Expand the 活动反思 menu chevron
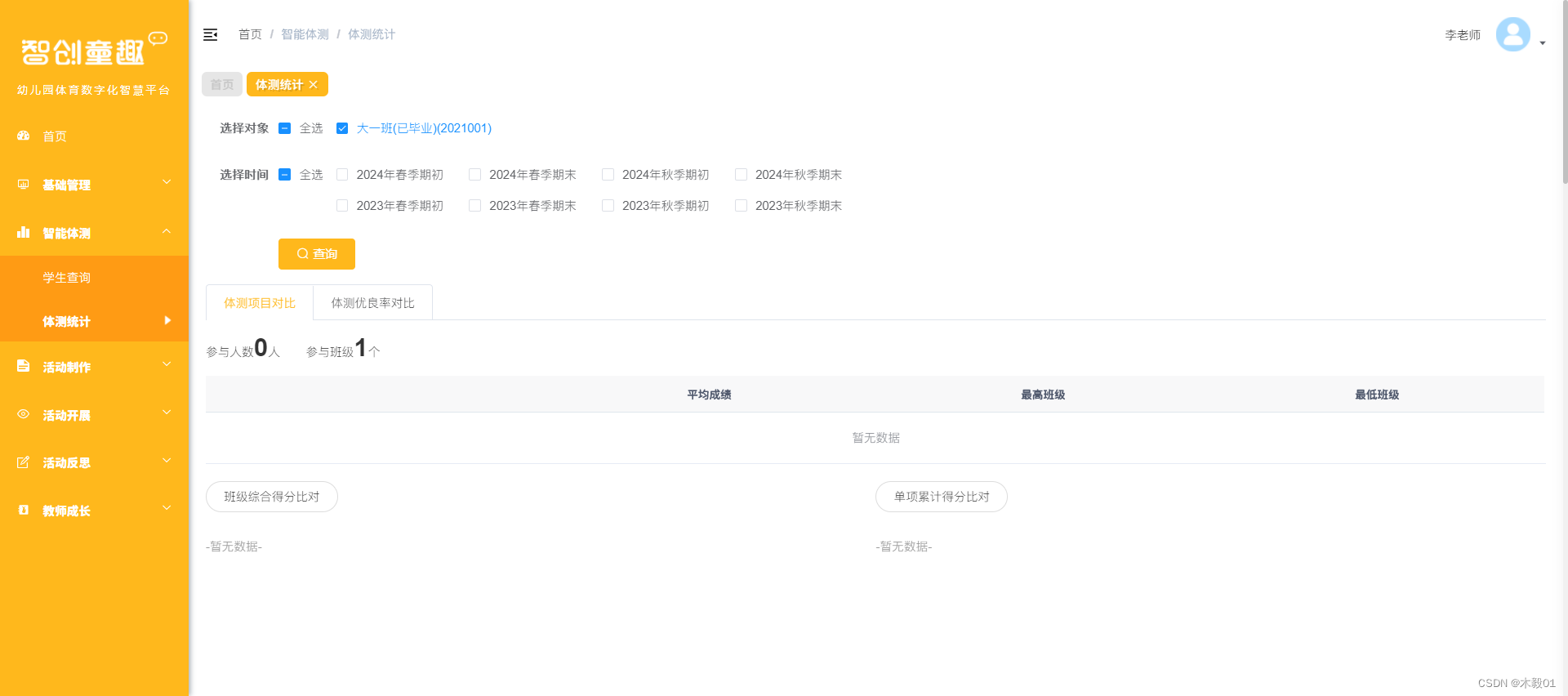1568x696 pixels. [x=167, y=460]
